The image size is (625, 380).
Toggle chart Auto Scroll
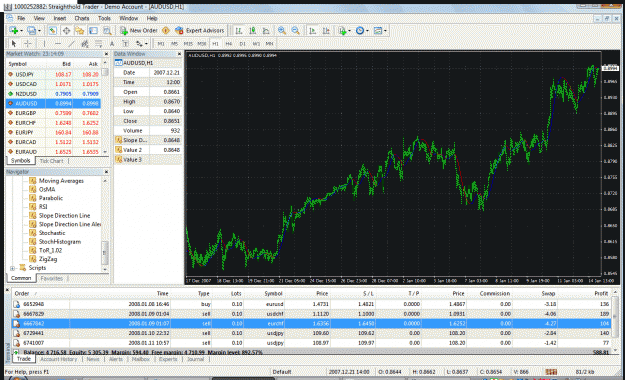[312, 30]
